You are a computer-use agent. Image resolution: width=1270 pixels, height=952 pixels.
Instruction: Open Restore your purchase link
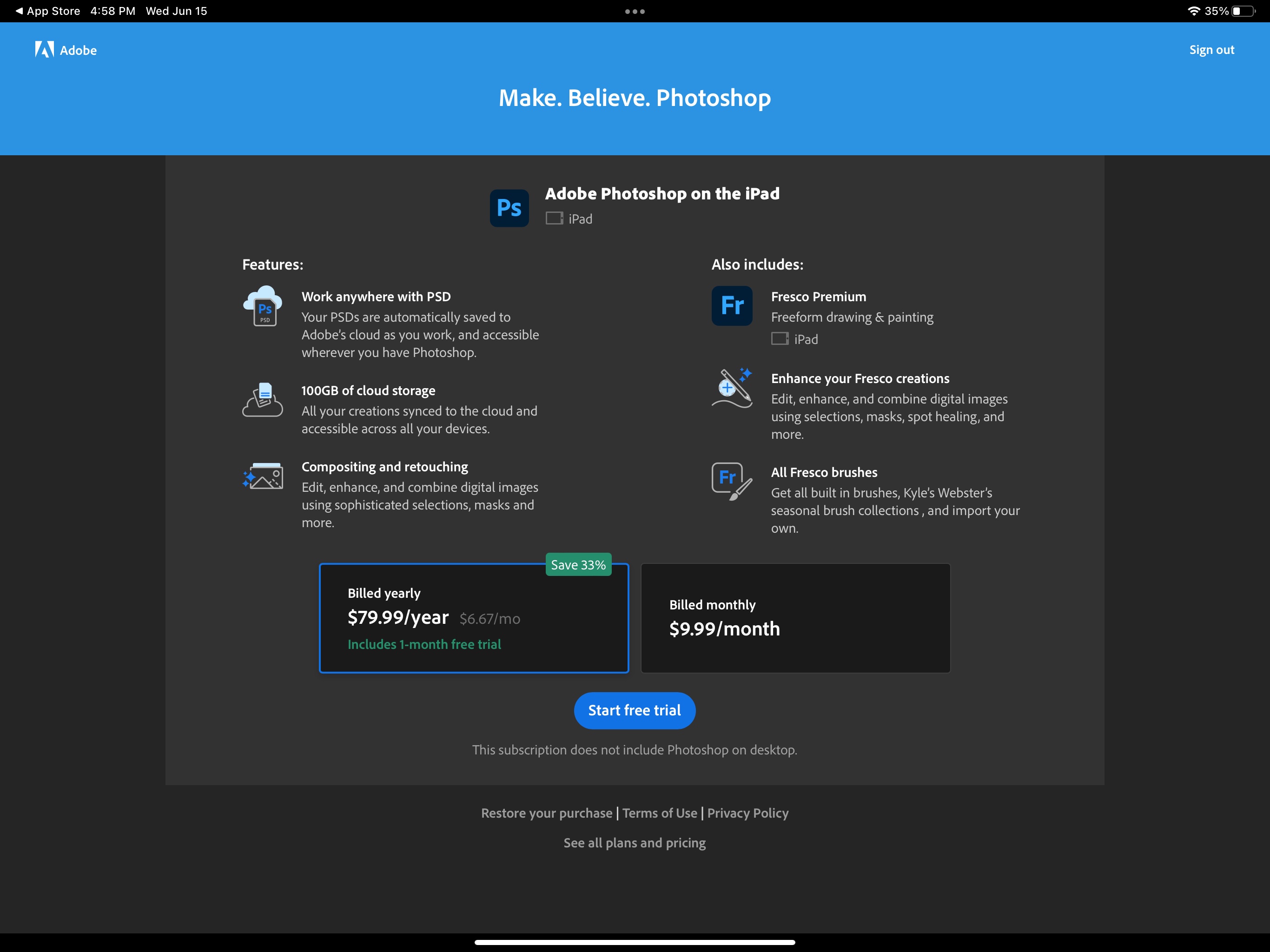[x=547, y=813]
